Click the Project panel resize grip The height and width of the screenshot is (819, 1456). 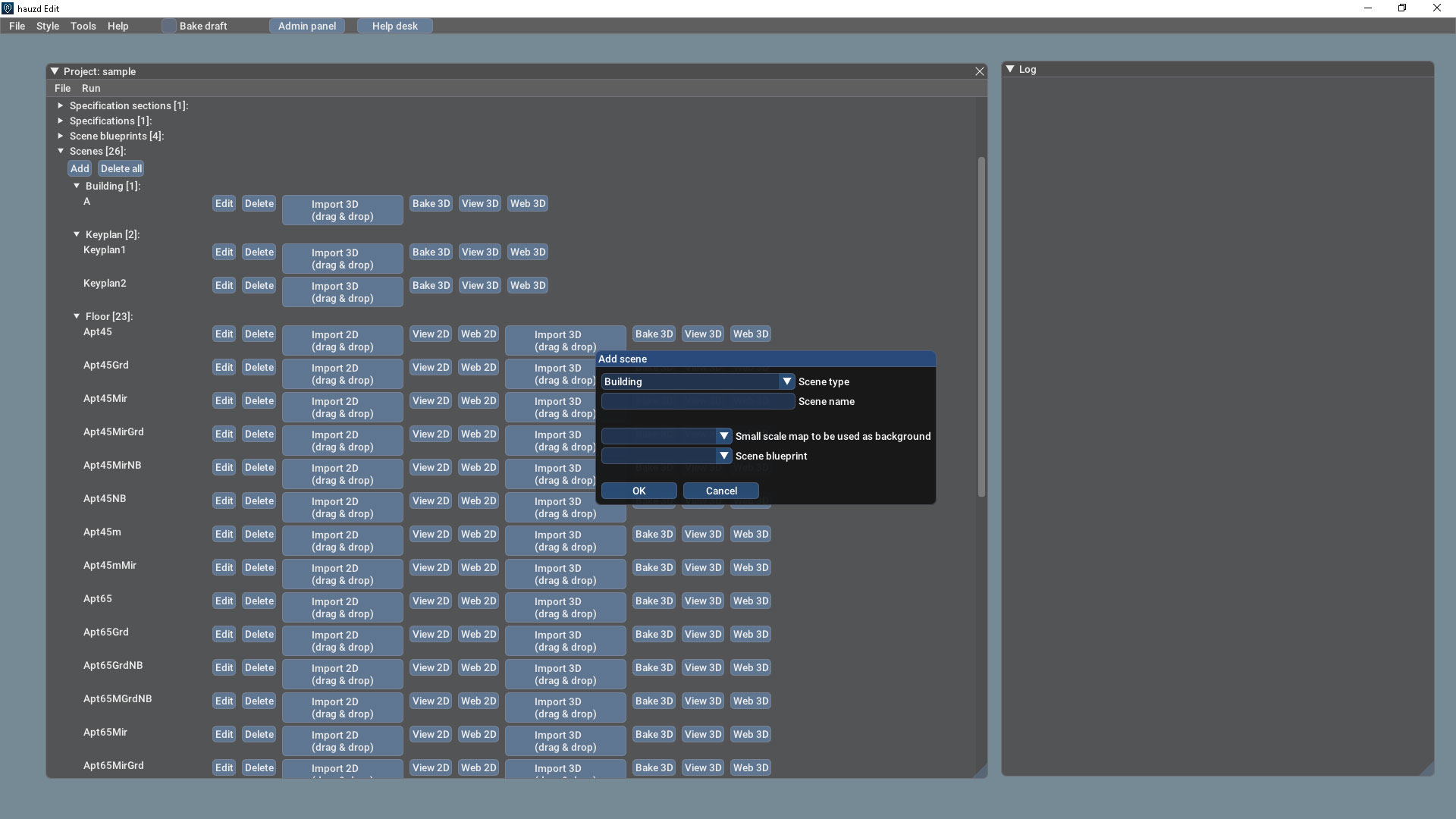(981, 771)
